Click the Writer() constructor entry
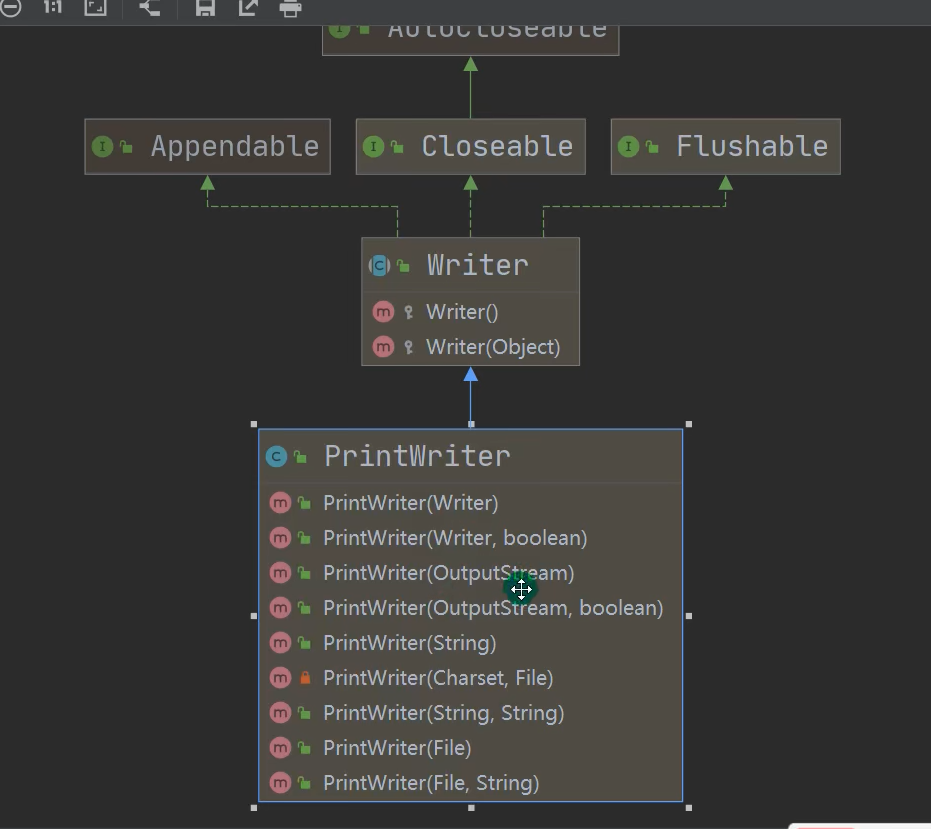 (x=461, y=312)
